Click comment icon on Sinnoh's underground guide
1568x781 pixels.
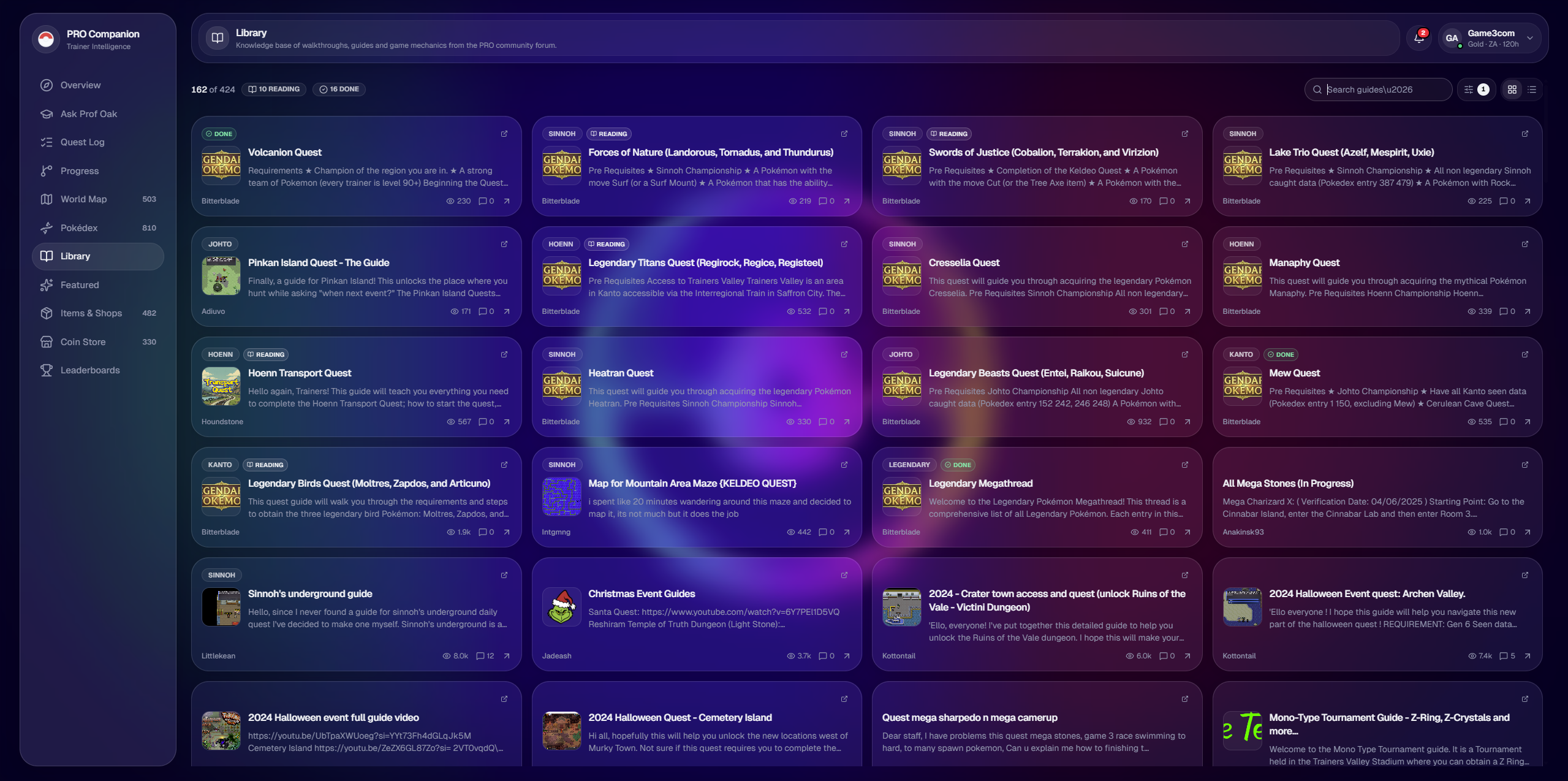[480, 656]
